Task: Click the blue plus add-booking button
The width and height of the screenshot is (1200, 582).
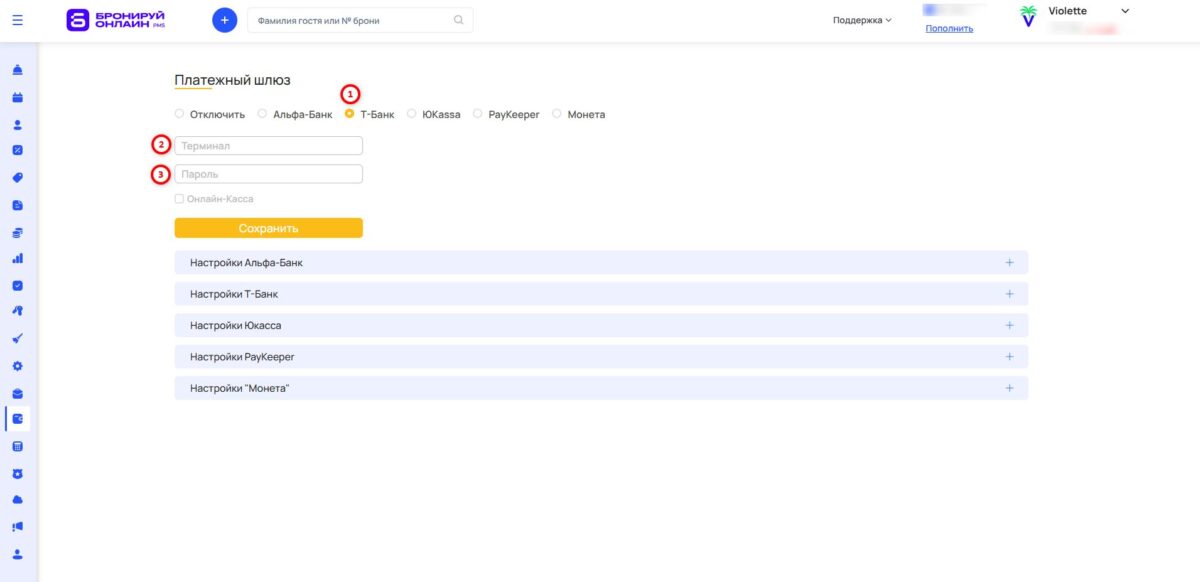Action: coord(225,20)
